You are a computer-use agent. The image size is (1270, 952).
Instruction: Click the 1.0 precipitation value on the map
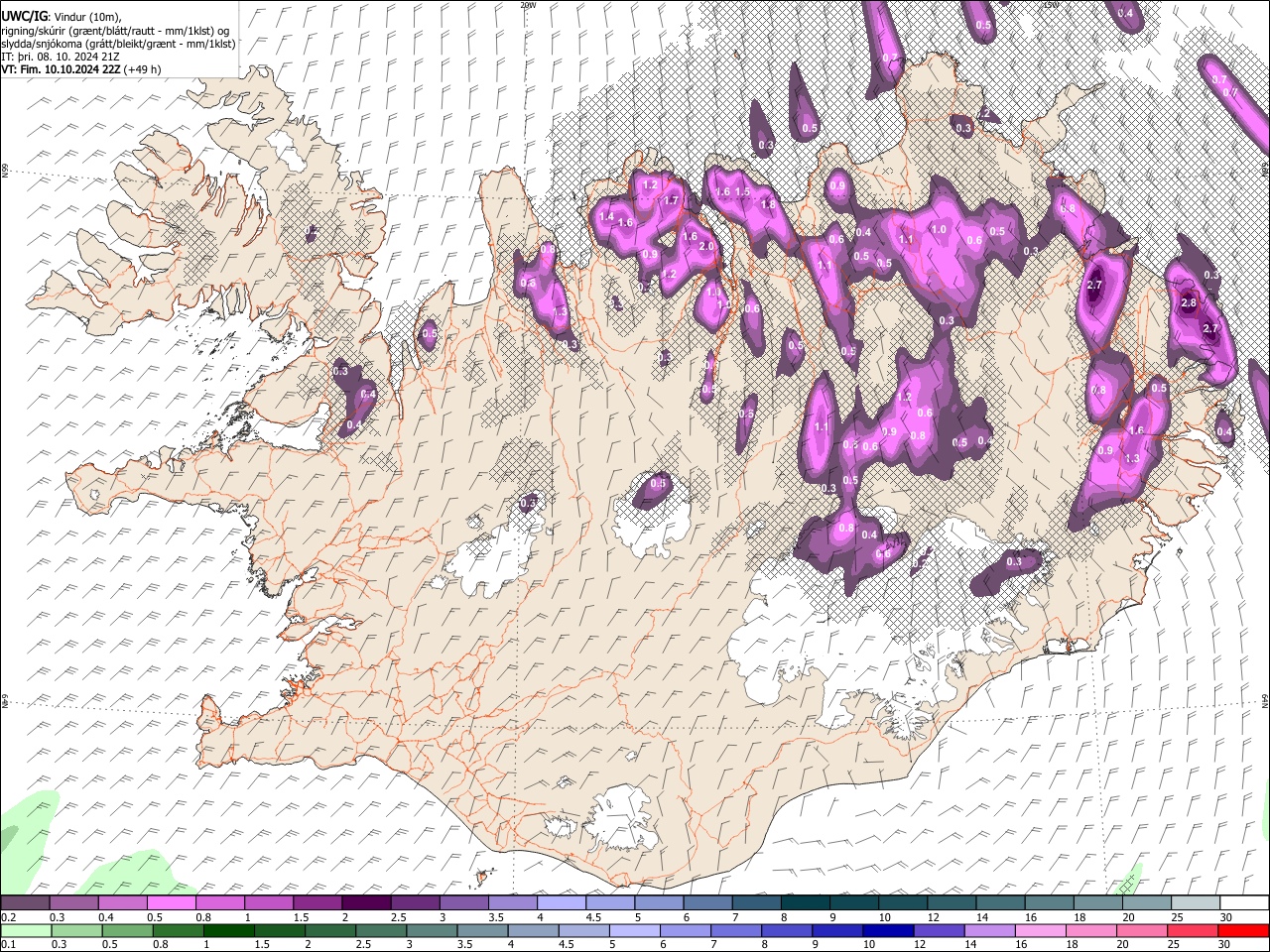click(x=939, y=229)
